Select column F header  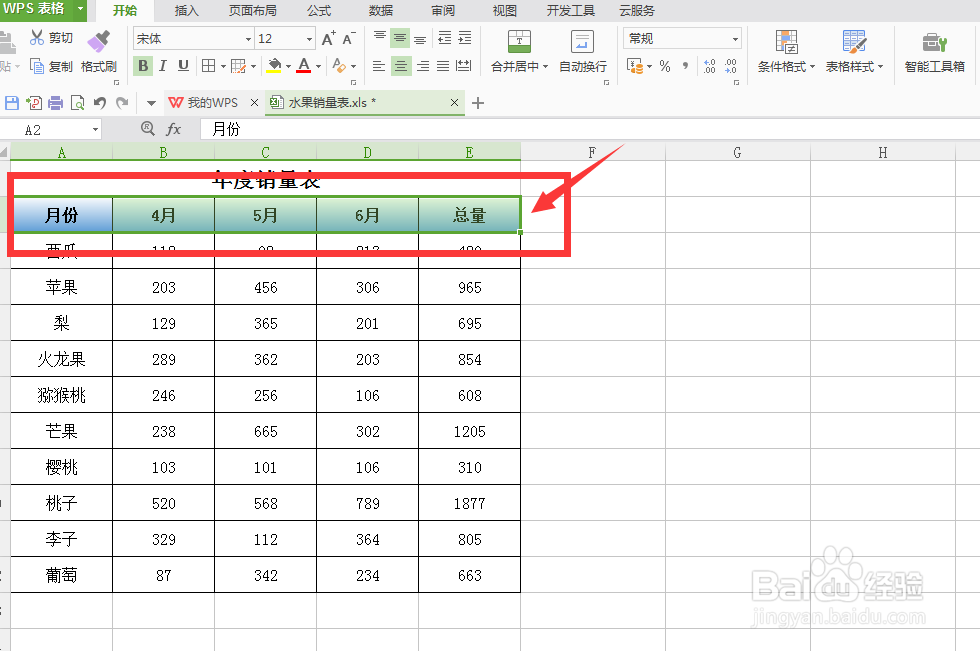[x=592, y=152]
